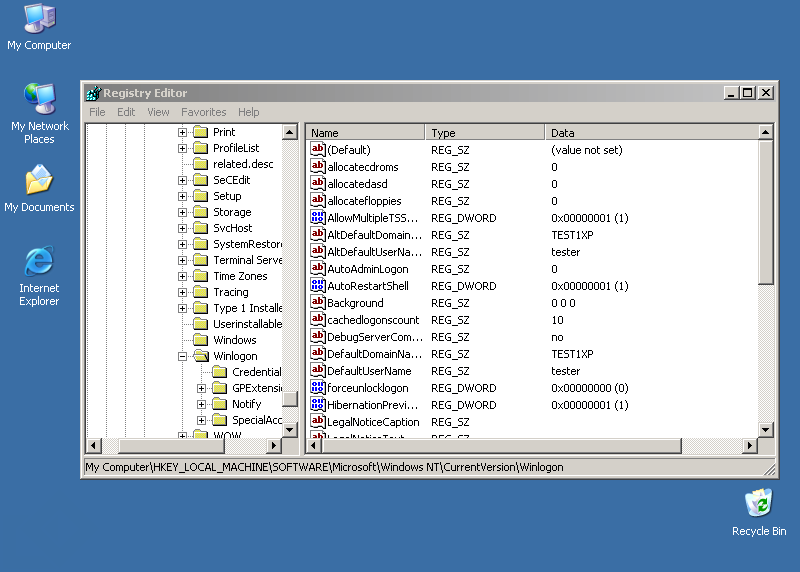Click the allocatedasd string value icon
Viewport: 800px width, 572px height.
pyautogui.click(x=317, y=183)
